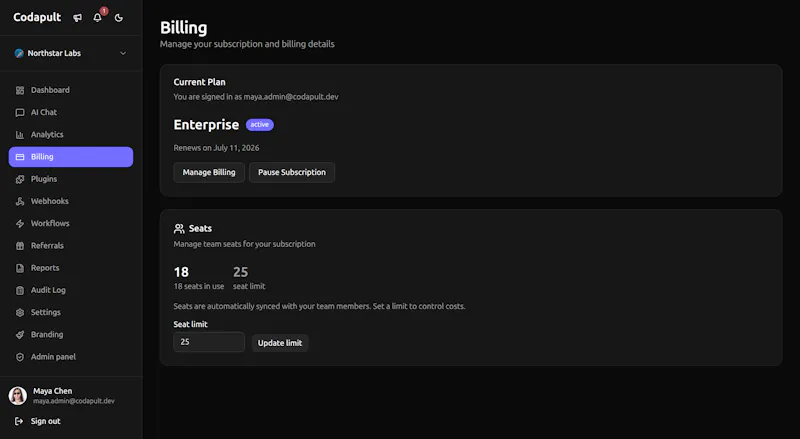The height and width of the screenshot is (439, 800).
Task: Expand the Northstar Labs workspace switcher
Action: (71, 53)
